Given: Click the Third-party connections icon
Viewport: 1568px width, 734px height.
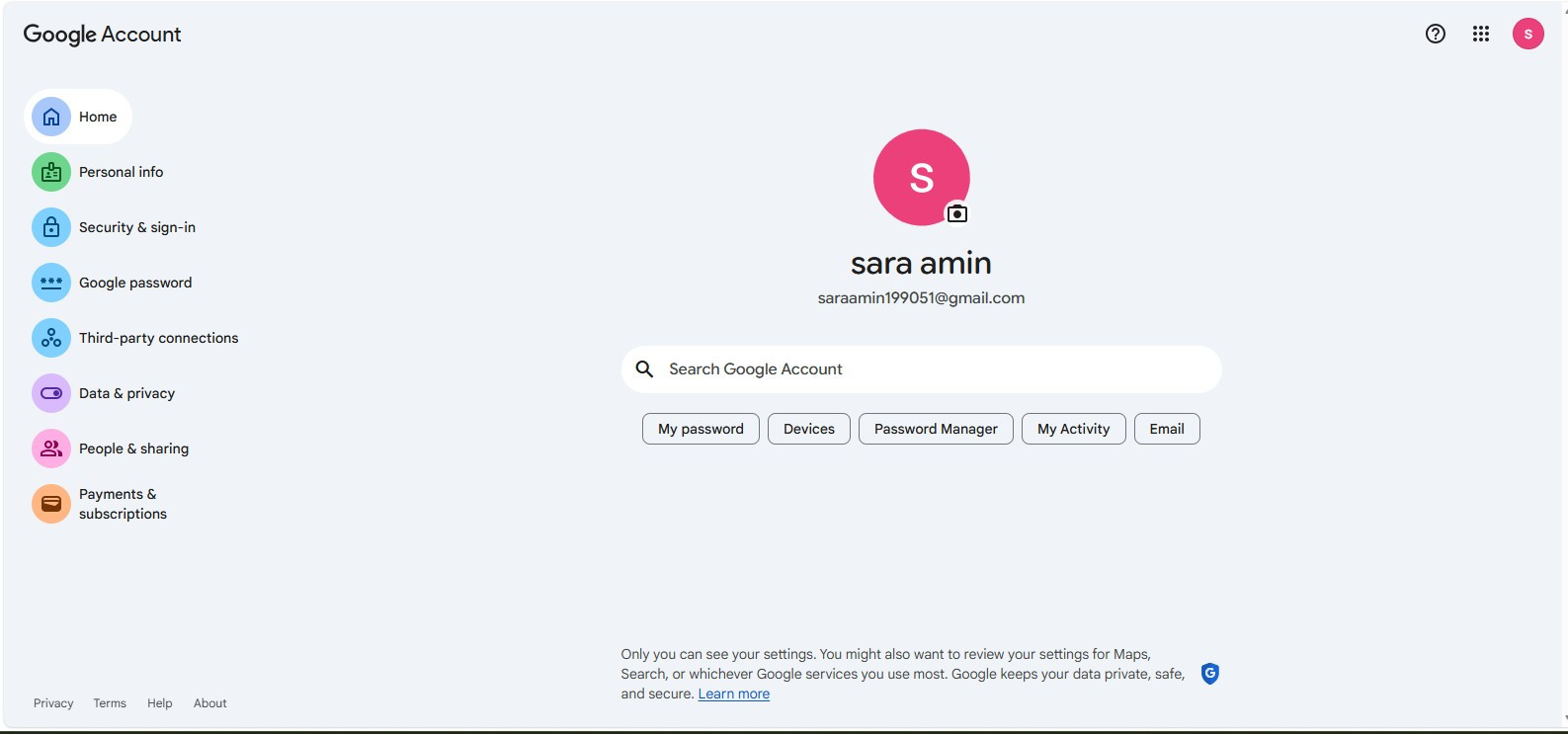Looking at the screenshot, I should click(x=51, y=338).
